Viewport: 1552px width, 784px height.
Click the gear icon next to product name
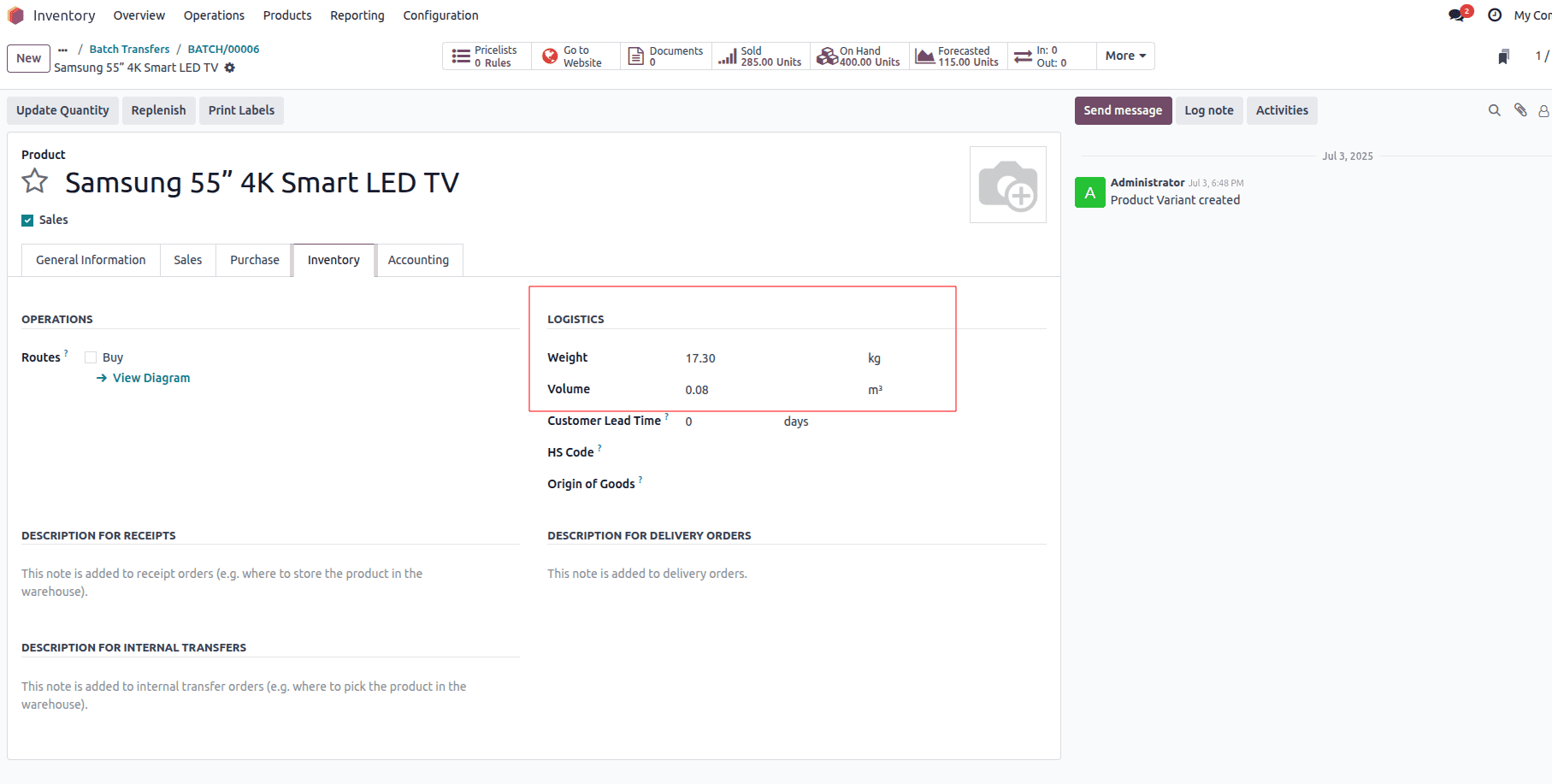point(230,68)
